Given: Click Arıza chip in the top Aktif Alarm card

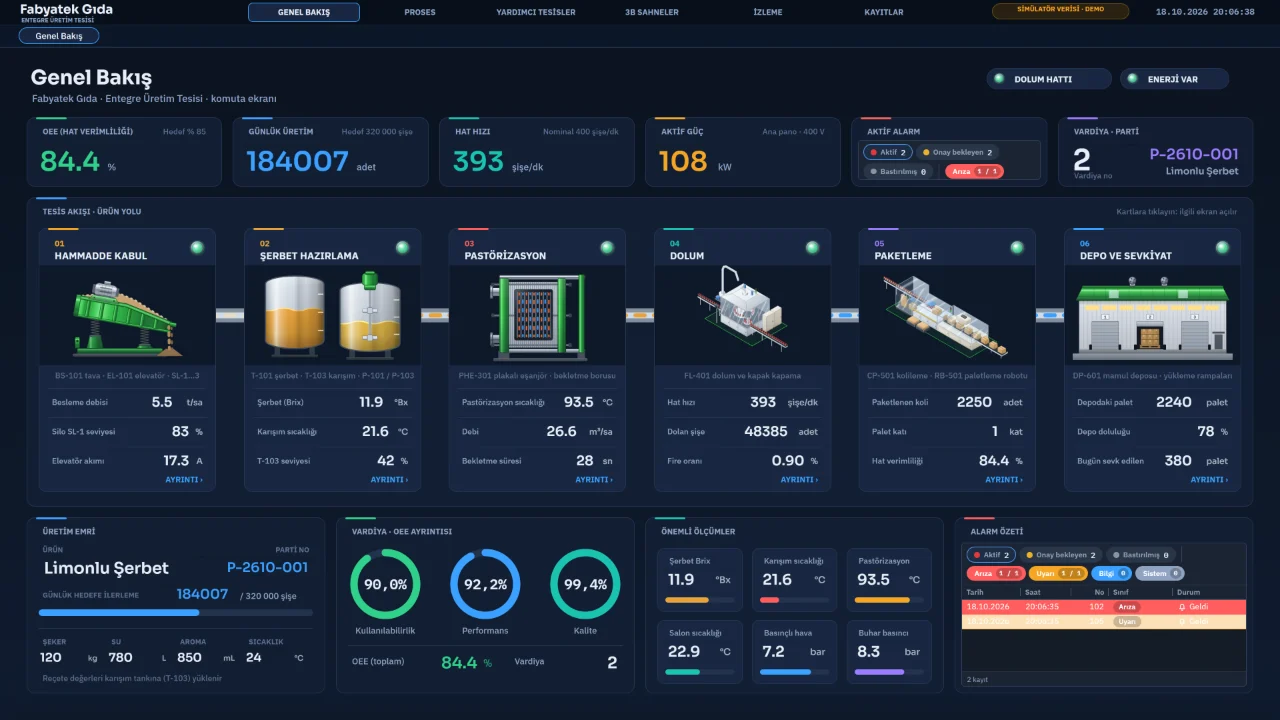Looking at the screenshot, I should tap(974, 171).
